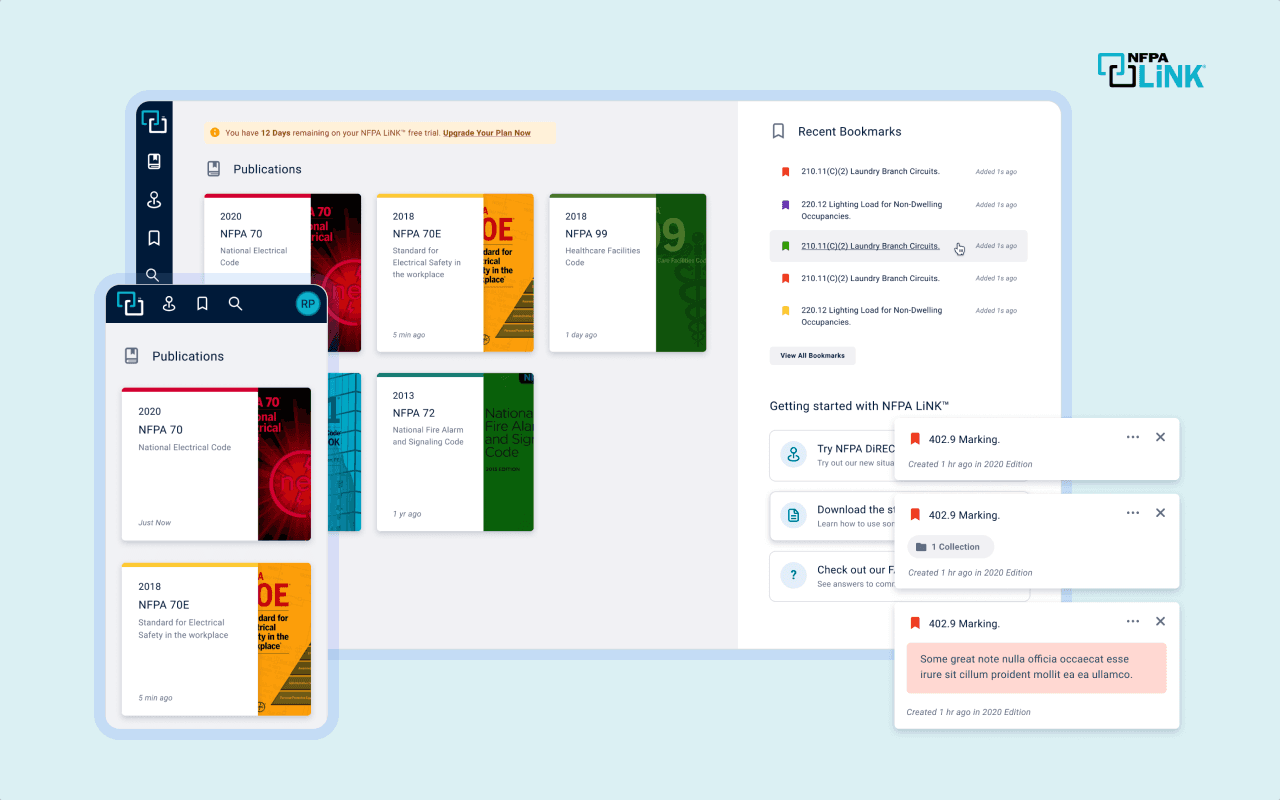Click the pink note 'Some great note nulla officia'

pos(1036,668)
